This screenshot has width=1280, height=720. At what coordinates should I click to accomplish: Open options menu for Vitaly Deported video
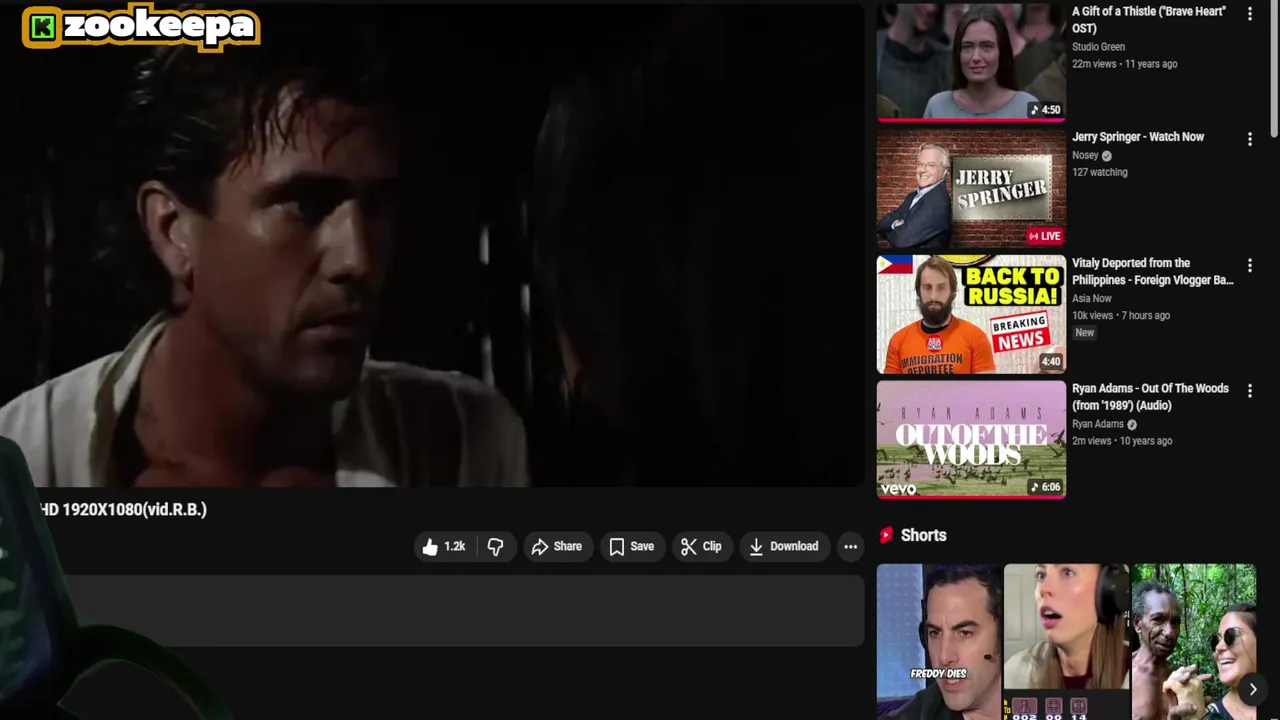pos(1249,265)
